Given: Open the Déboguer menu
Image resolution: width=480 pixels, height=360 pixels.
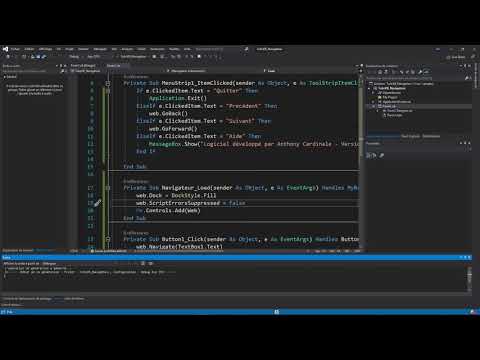Looking at the screenshot, I should point(100,49).
